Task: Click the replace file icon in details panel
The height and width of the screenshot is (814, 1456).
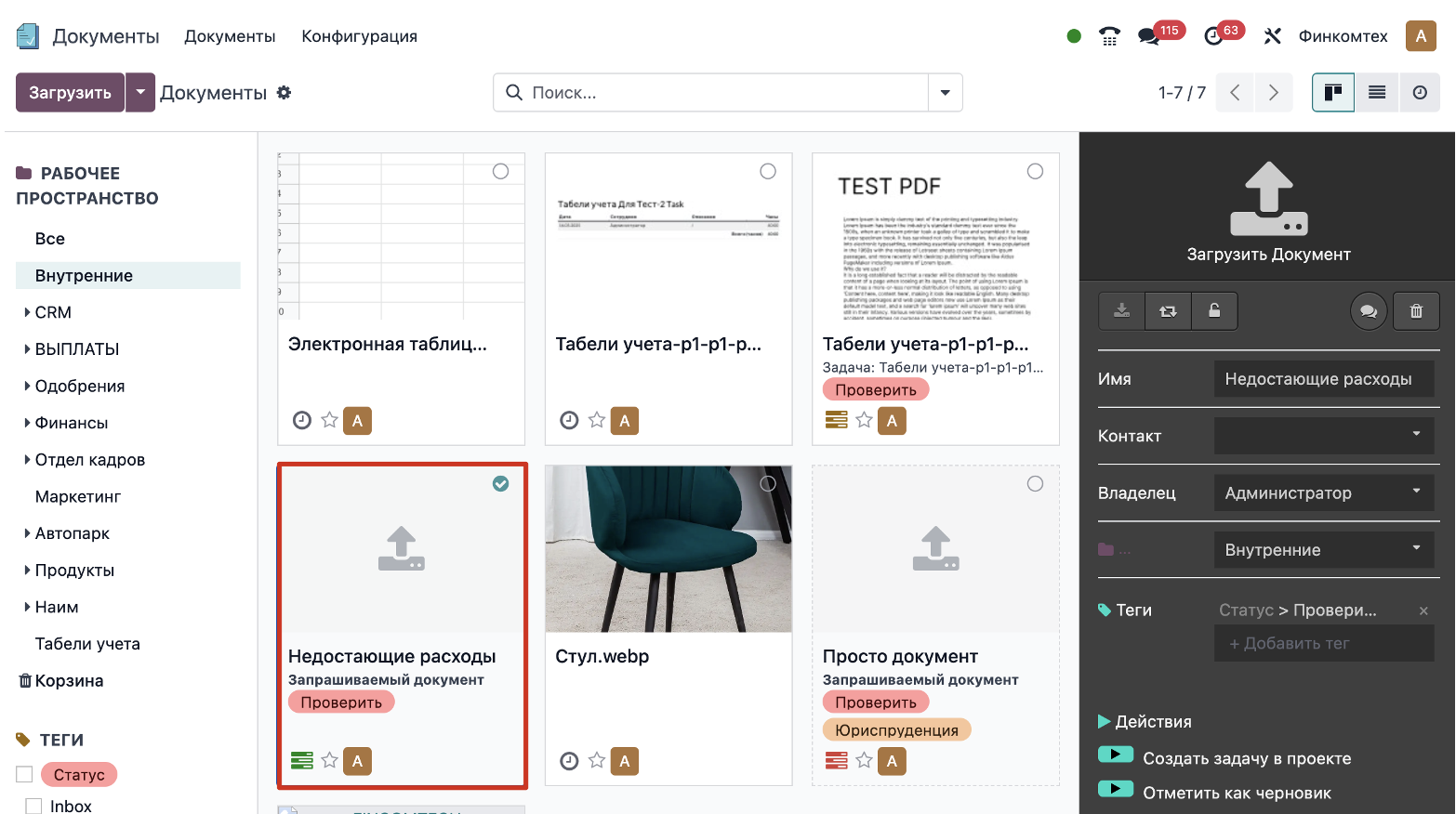Action: coord(1168,311)
